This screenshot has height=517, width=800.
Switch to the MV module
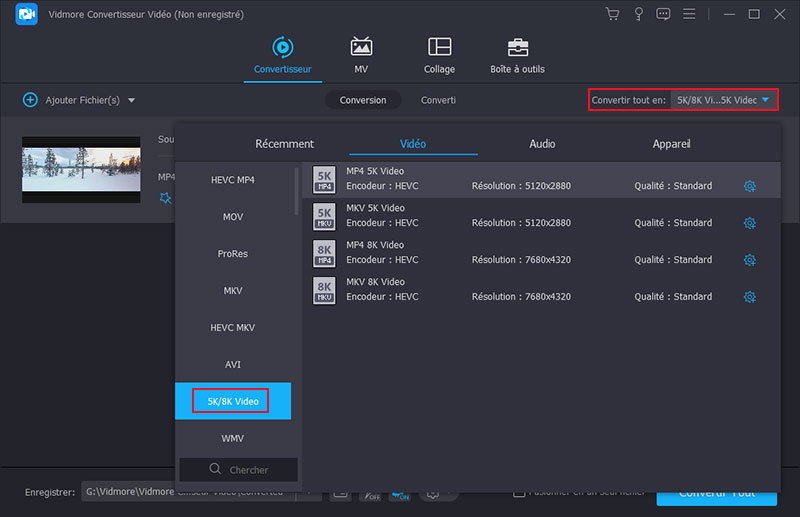[x=361, y=55]
